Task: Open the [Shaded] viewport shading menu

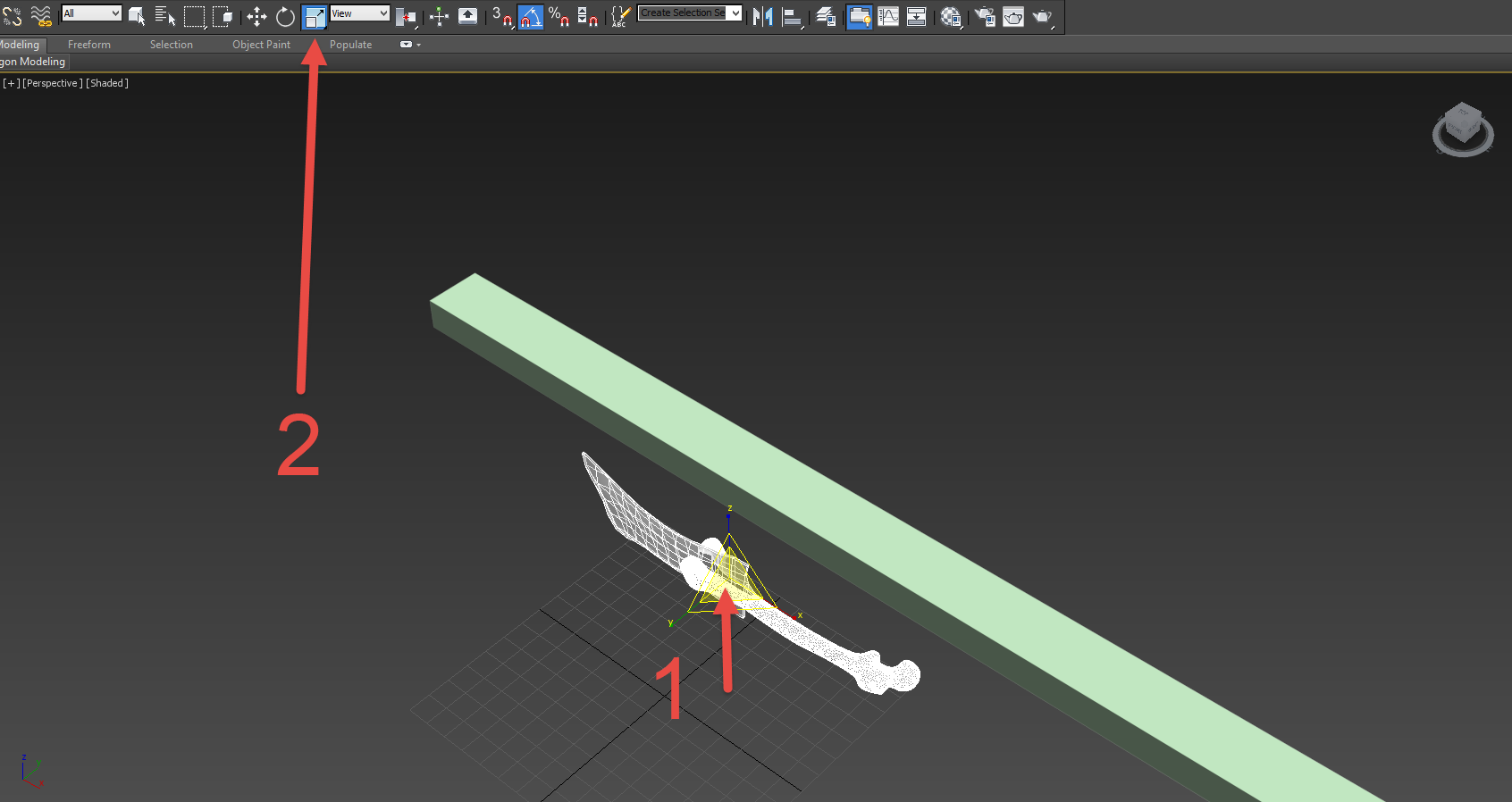Action: (107, 83)
